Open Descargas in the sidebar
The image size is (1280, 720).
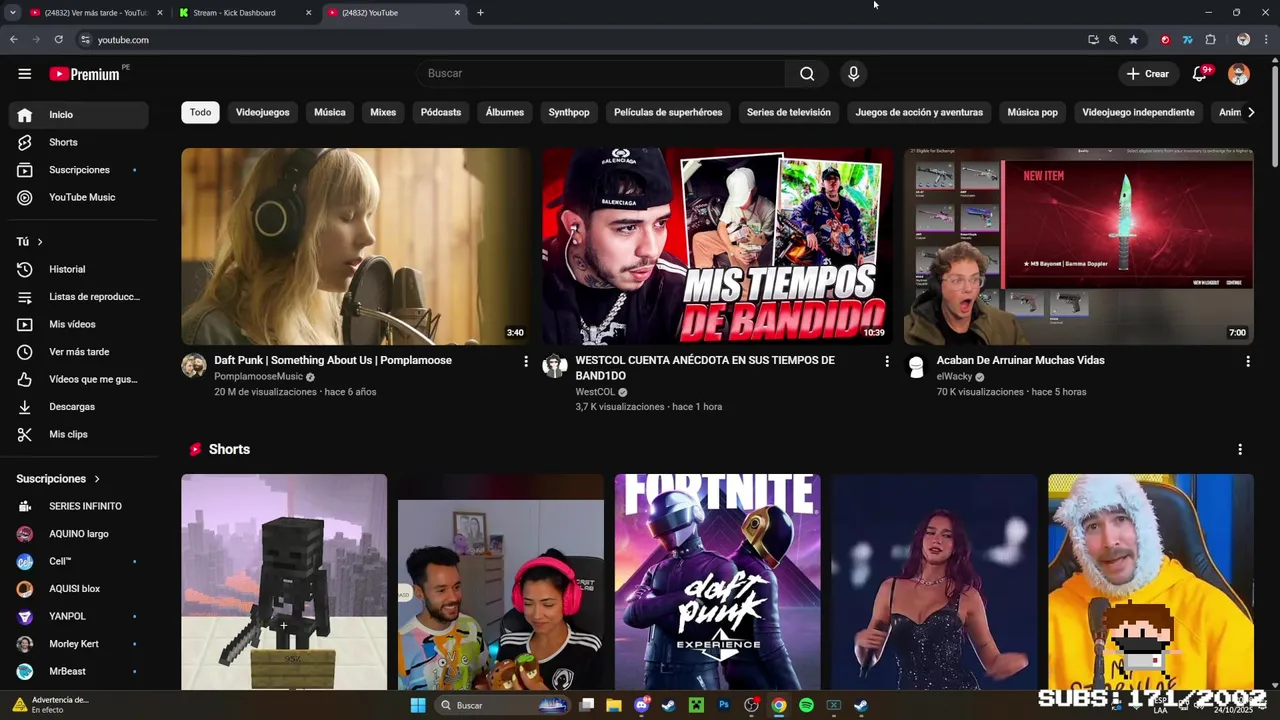coord(79,407)
